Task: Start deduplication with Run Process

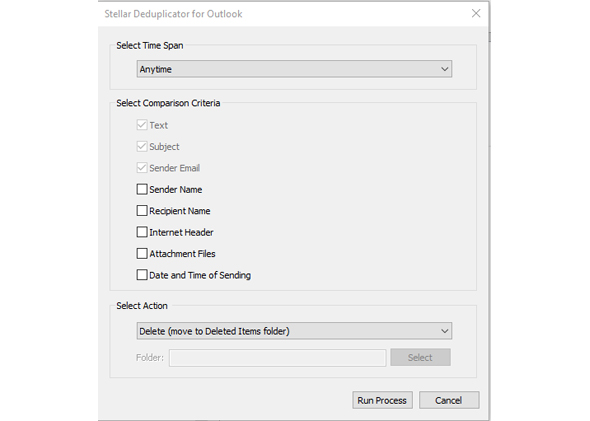Action: click(382, 400)
